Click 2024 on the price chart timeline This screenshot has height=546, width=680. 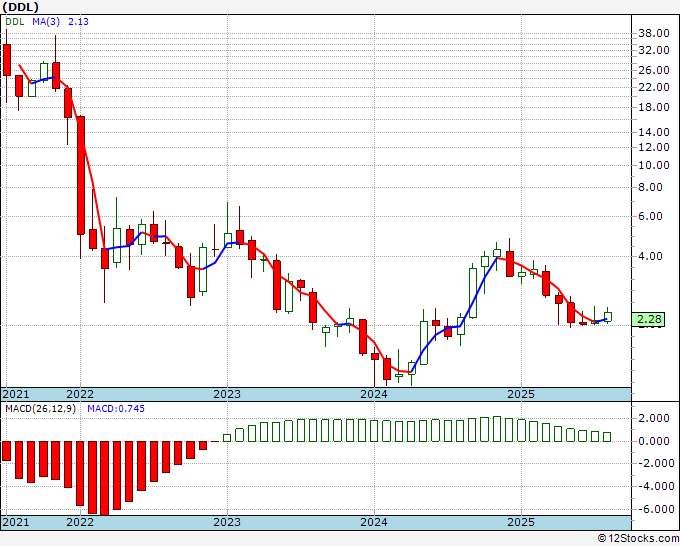[x=374, y=394]
